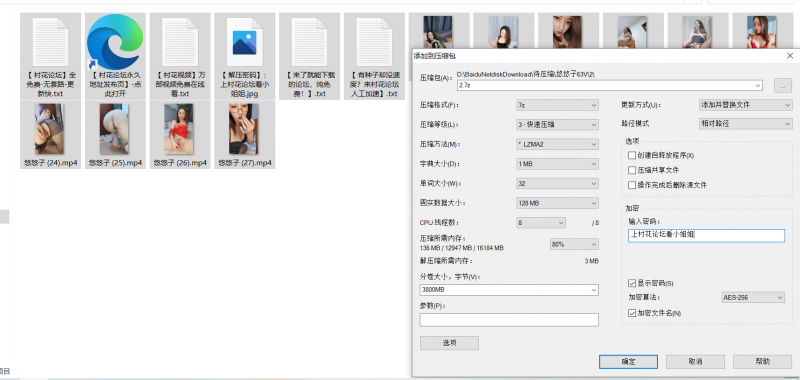Select the 【来了就能下载的论坛】 txt file
800x380 pixels.
pyautogui.click(x=309, y=56)
